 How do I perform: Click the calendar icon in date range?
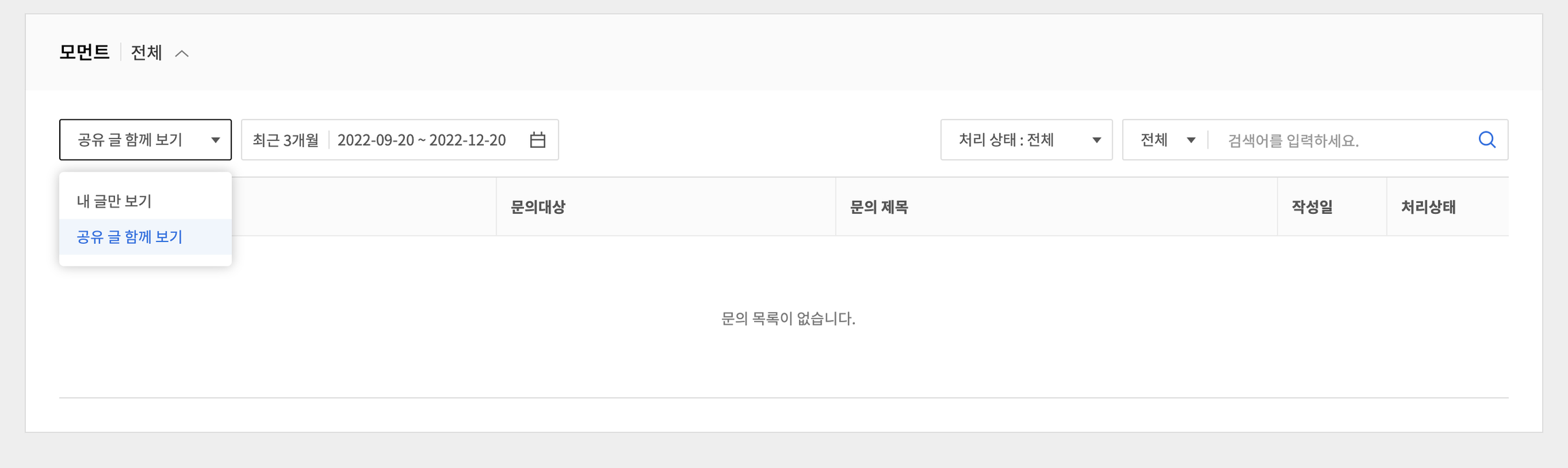[x=538, y=140]
